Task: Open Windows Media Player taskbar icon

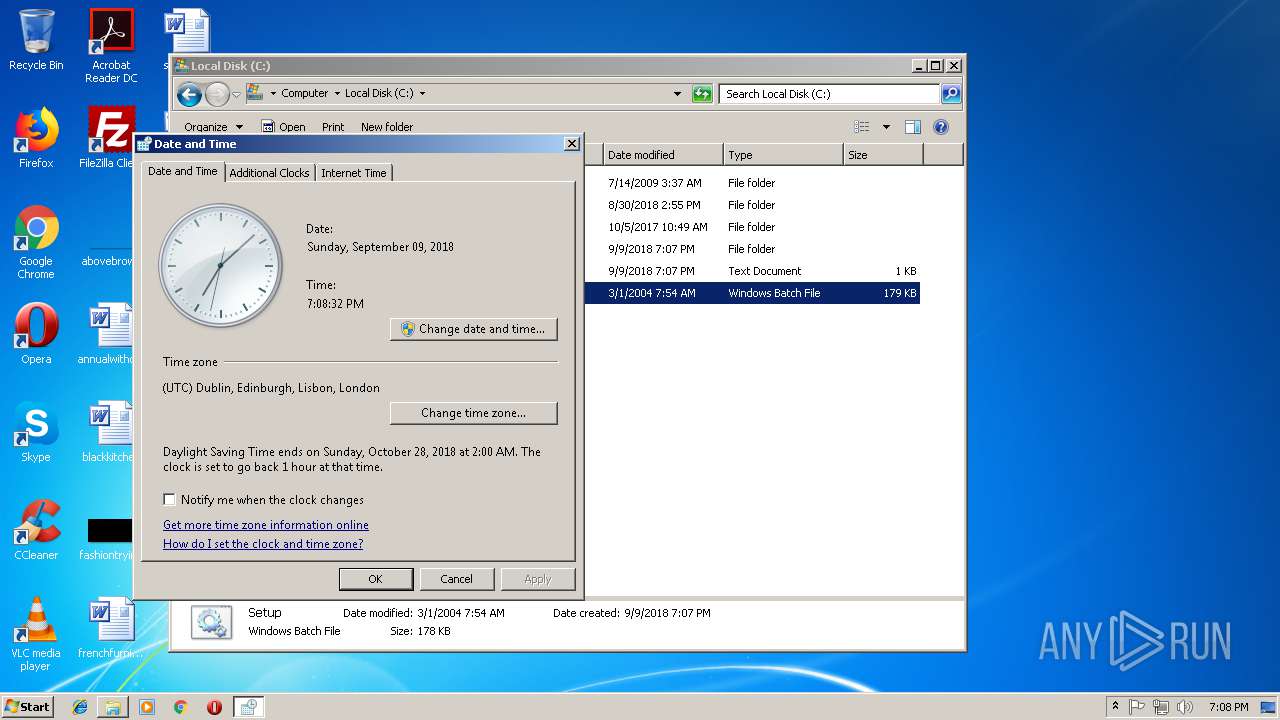Action: (147, 707)
